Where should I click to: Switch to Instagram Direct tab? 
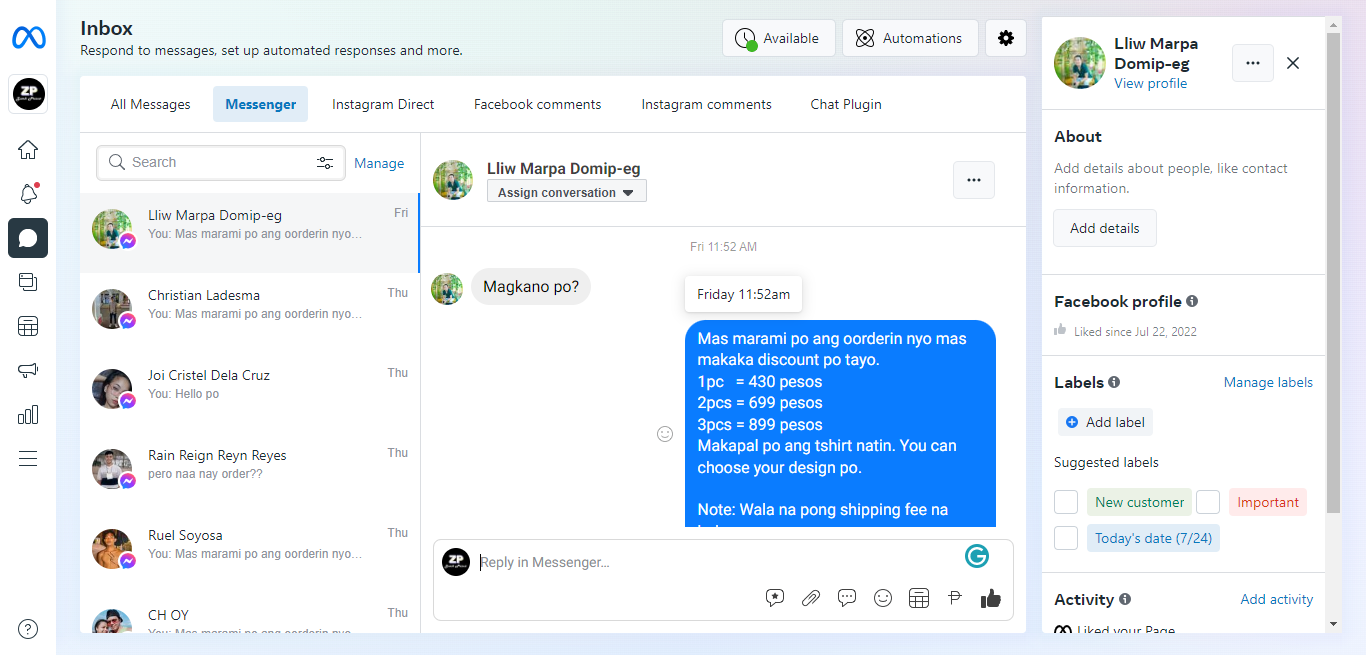click(383, 104)
